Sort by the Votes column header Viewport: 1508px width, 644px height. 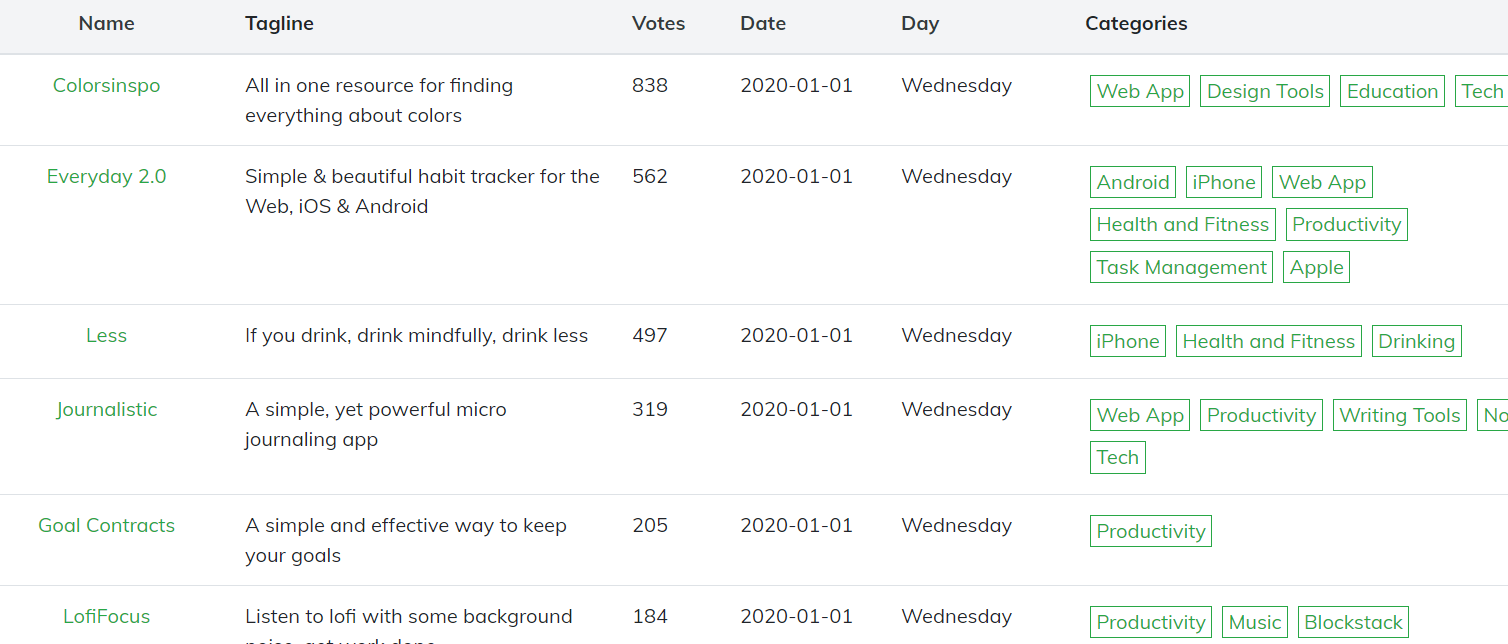[x=658, y=24]
